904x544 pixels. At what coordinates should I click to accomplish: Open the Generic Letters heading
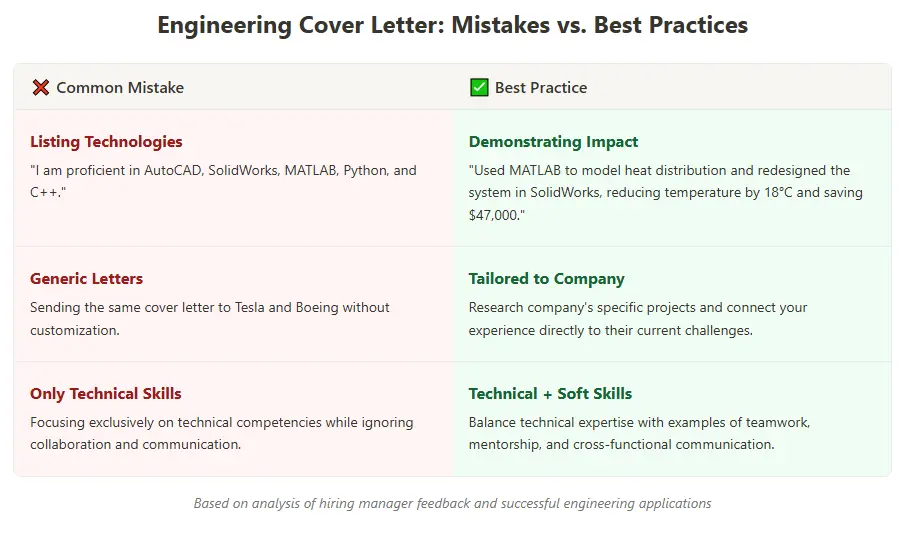[86, 278]
